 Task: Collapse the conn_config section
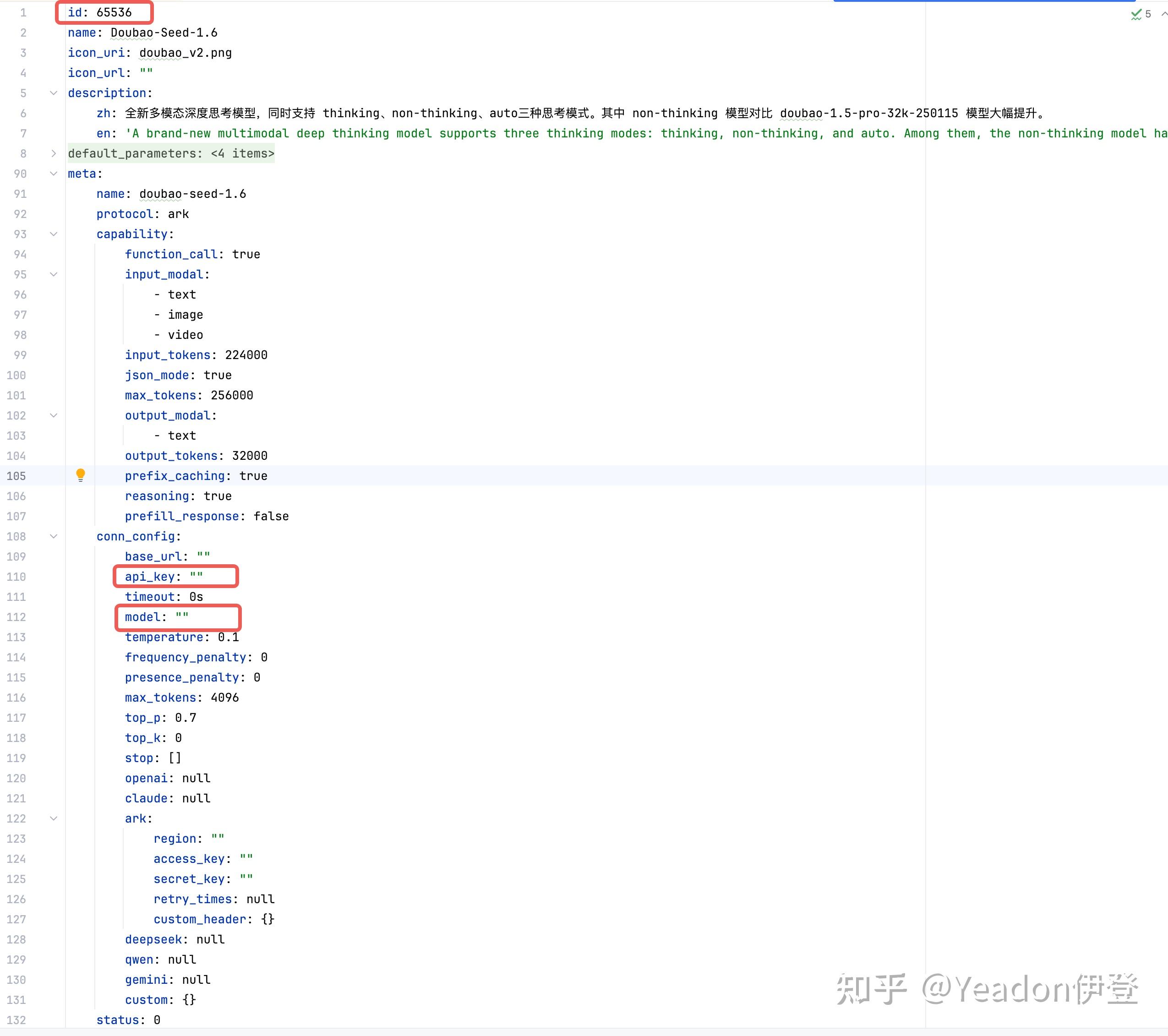pos(54,536)
